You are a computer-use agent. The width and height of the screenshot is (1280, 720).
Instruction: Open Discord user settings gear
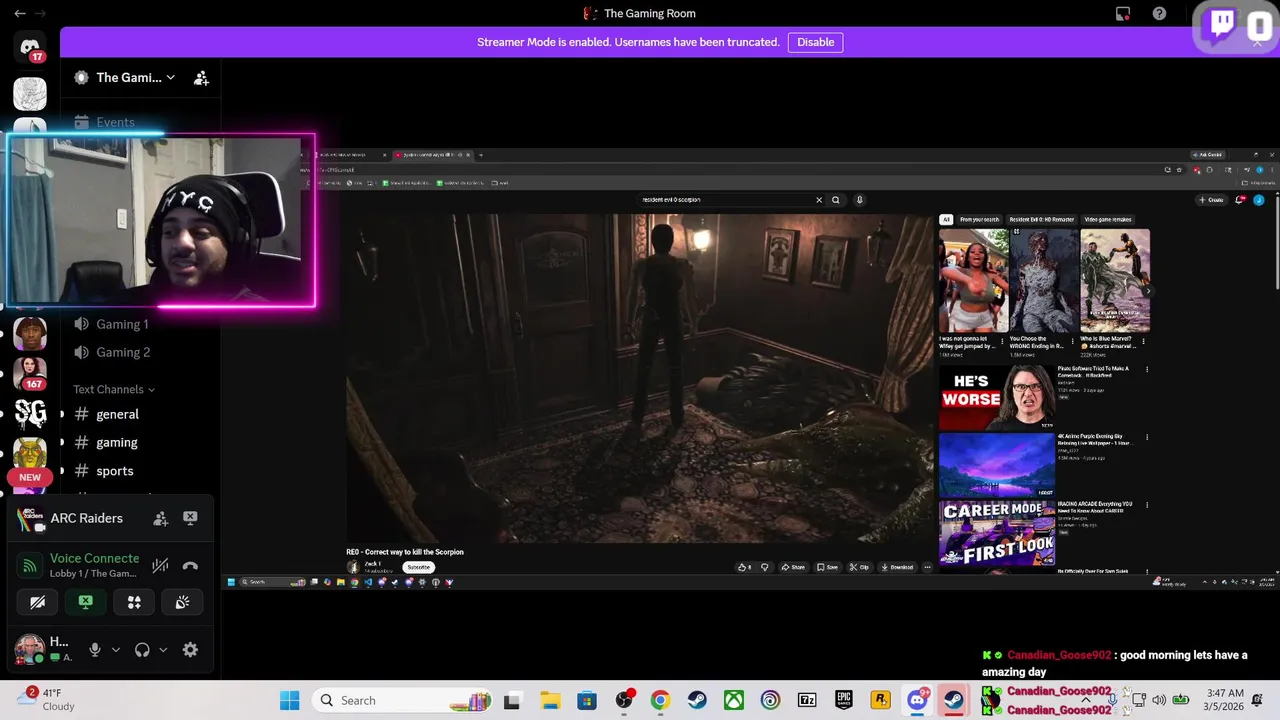click(x=190, y=650)
